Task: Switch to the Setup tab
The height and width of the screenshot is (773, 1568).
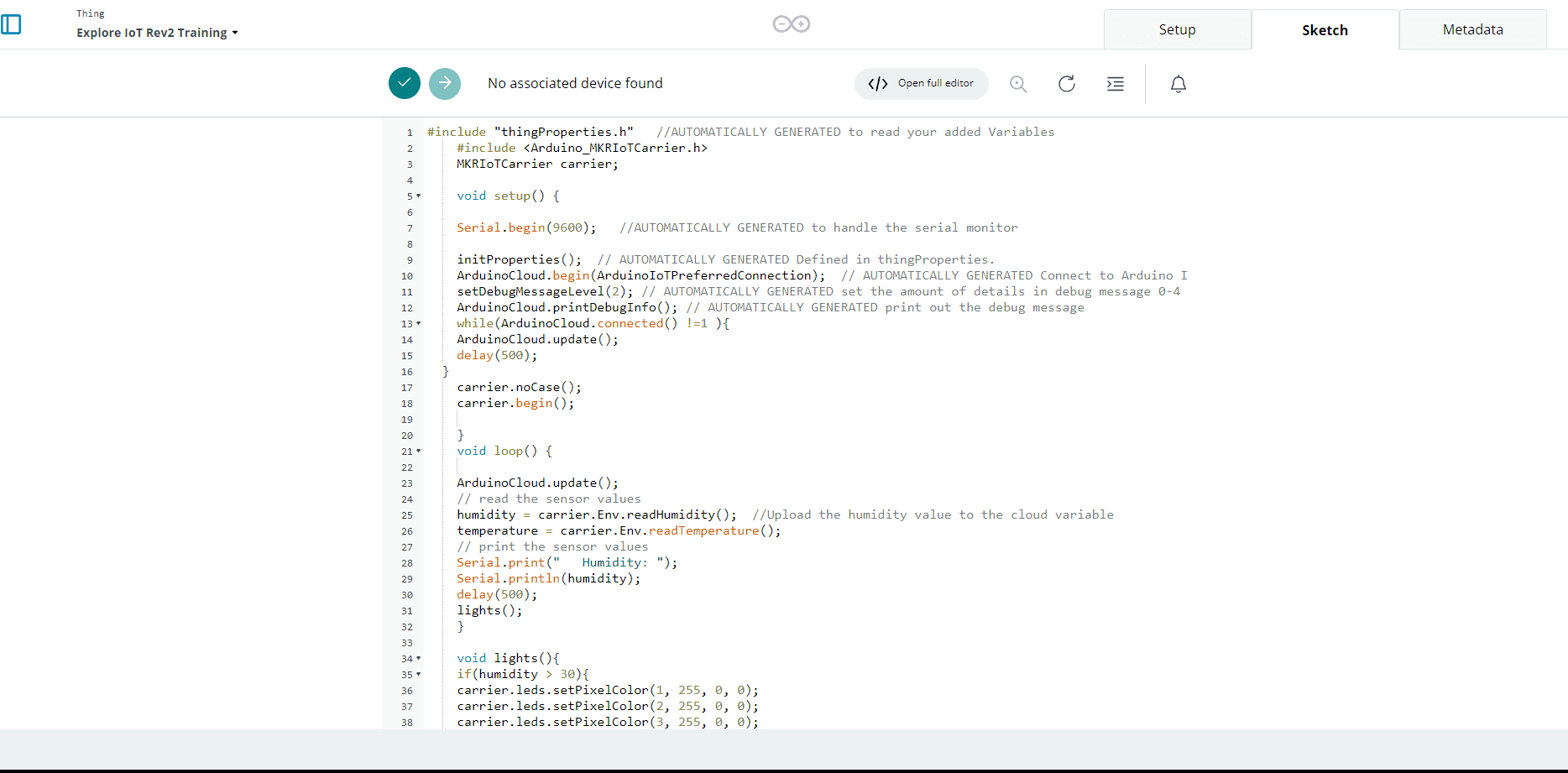Action: coord(1177,29)
